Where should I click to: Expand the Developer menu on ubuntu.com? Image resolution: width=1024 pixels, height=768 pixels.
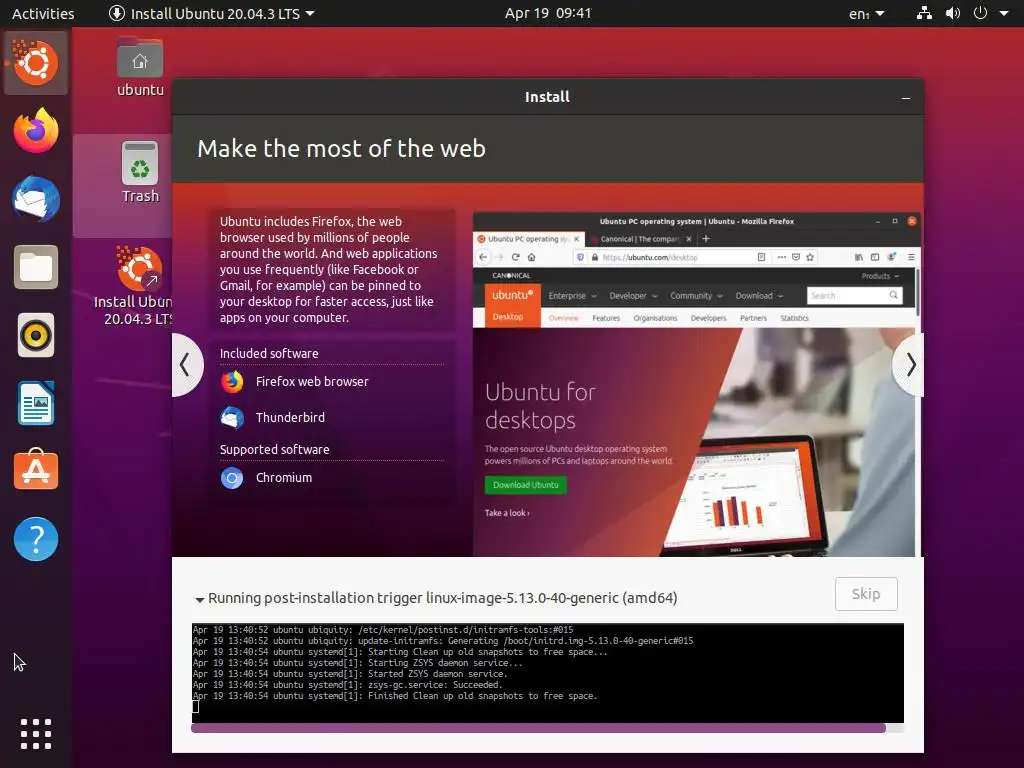coord(633,296)
